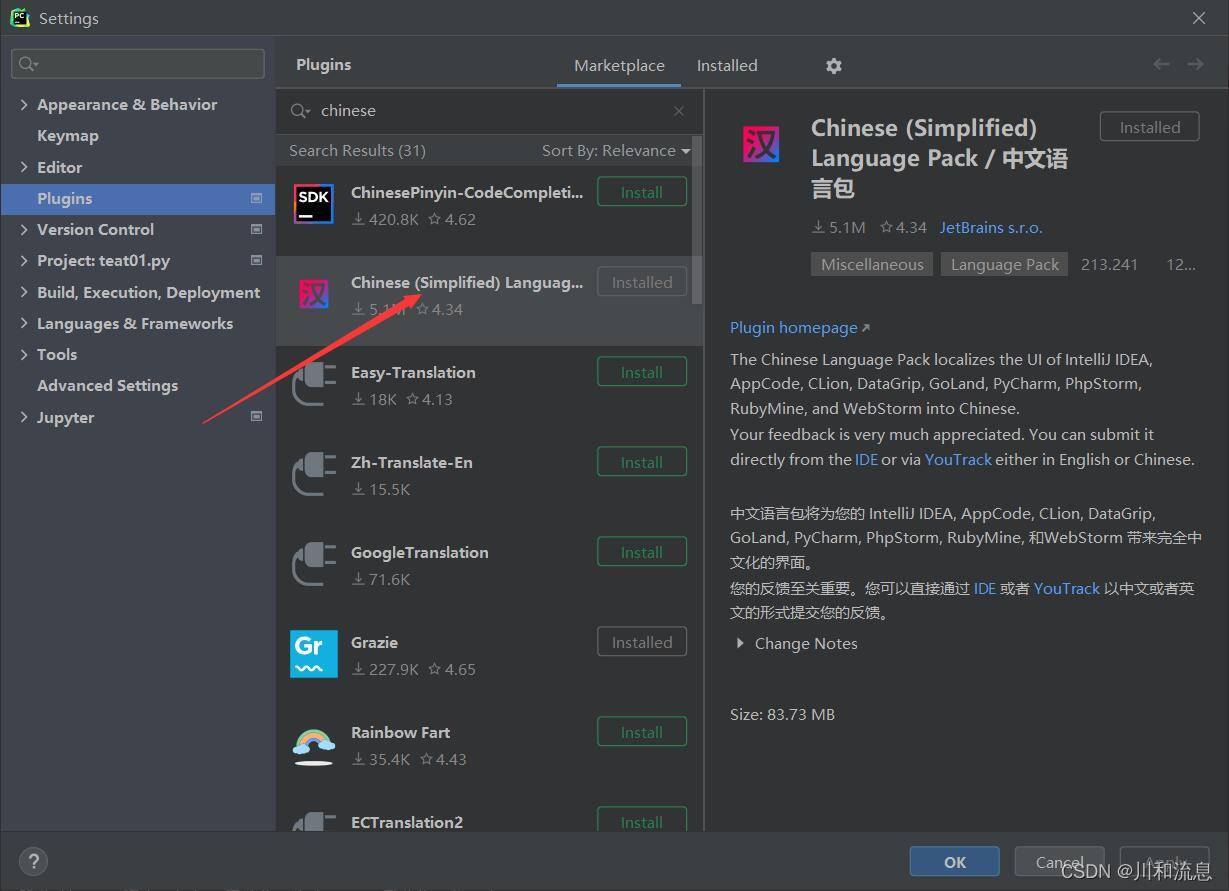This screenshot has height=891, width=1229.
Task: Click Cancel to discard settings
Action: point(1060,862)
